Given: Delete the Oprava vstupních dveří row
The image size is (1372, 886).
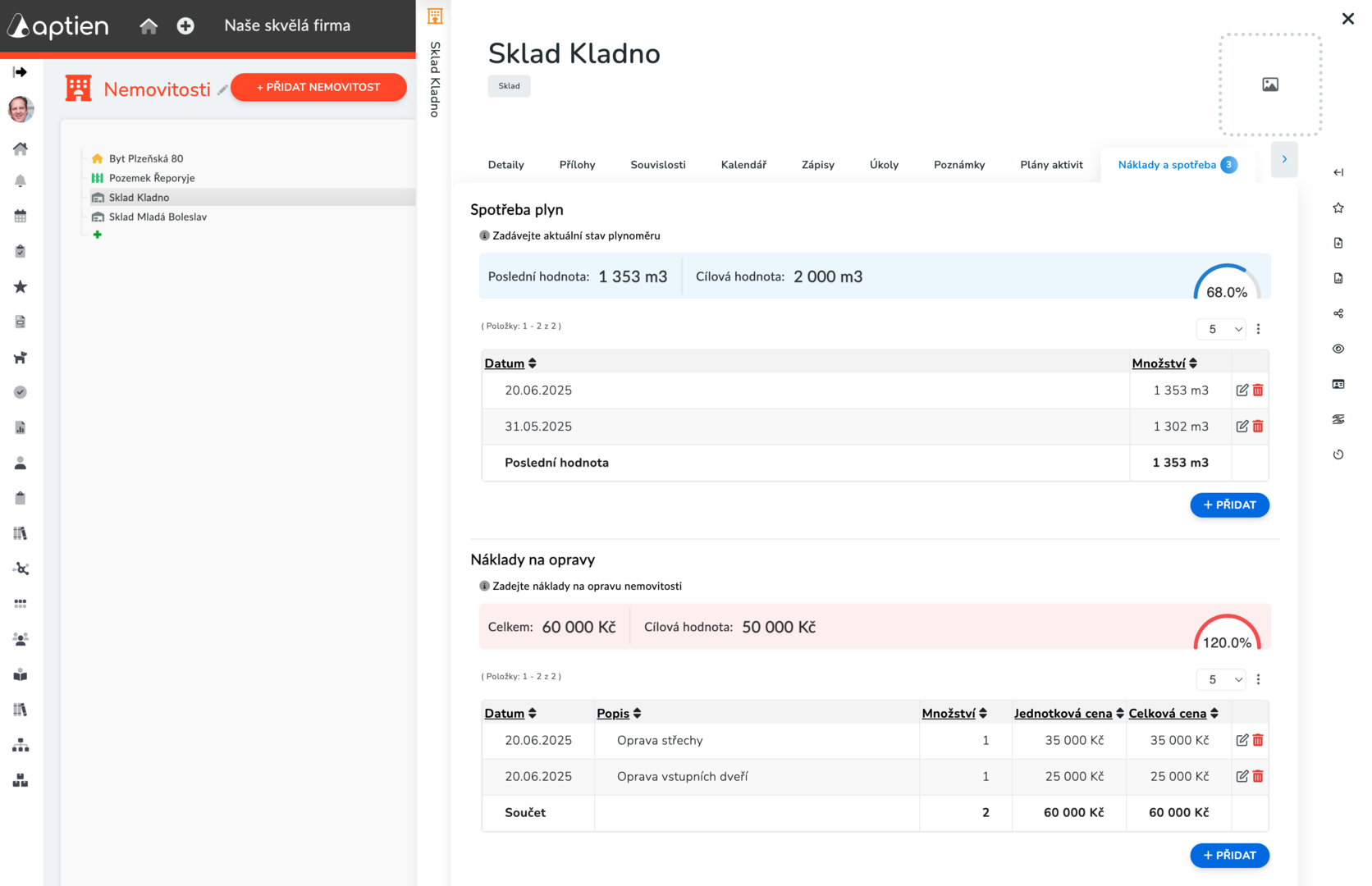Looking at the screenshot, I should pyautogui.click(x=1258, y=776).
